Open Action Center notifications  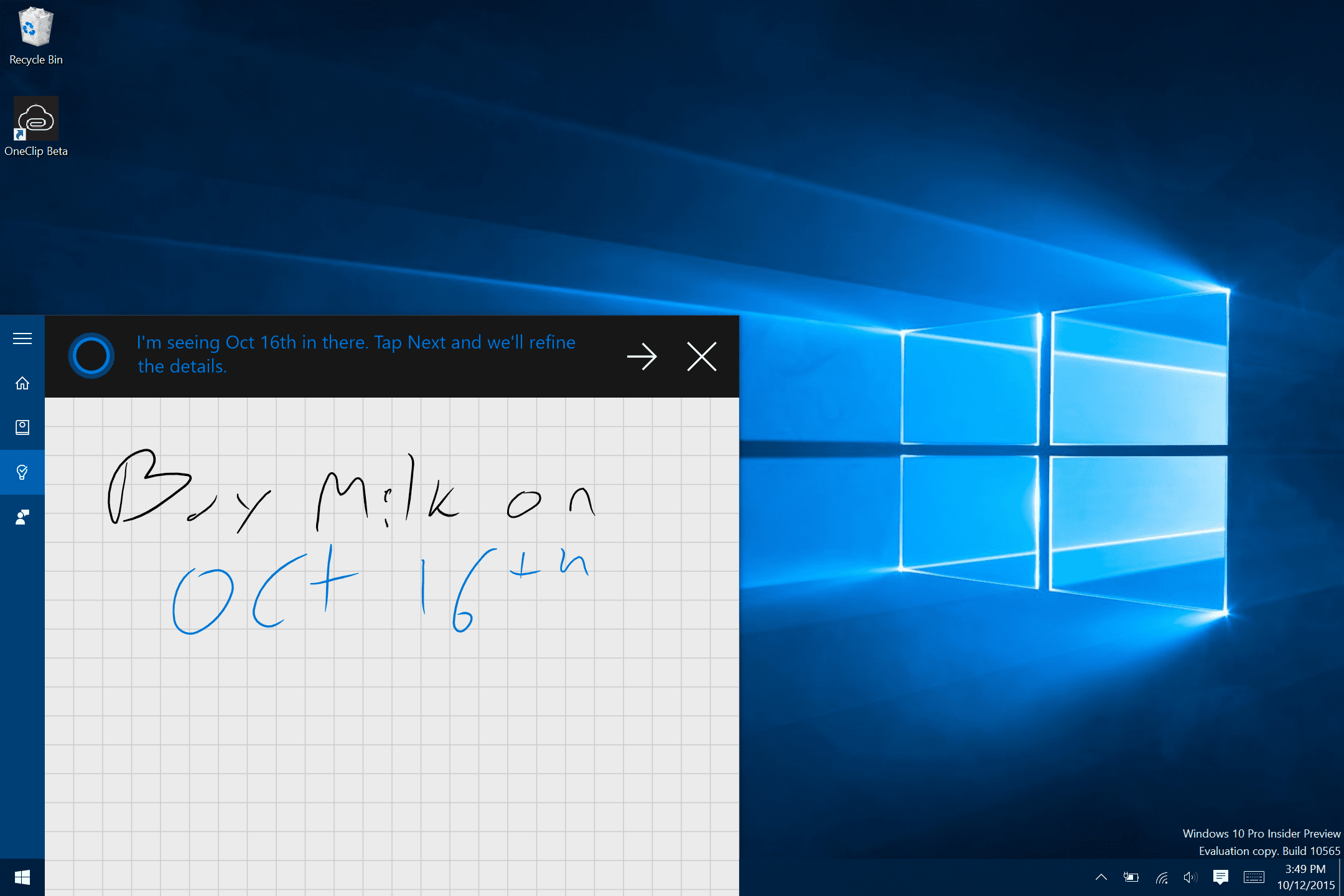tap(1220, 877)
